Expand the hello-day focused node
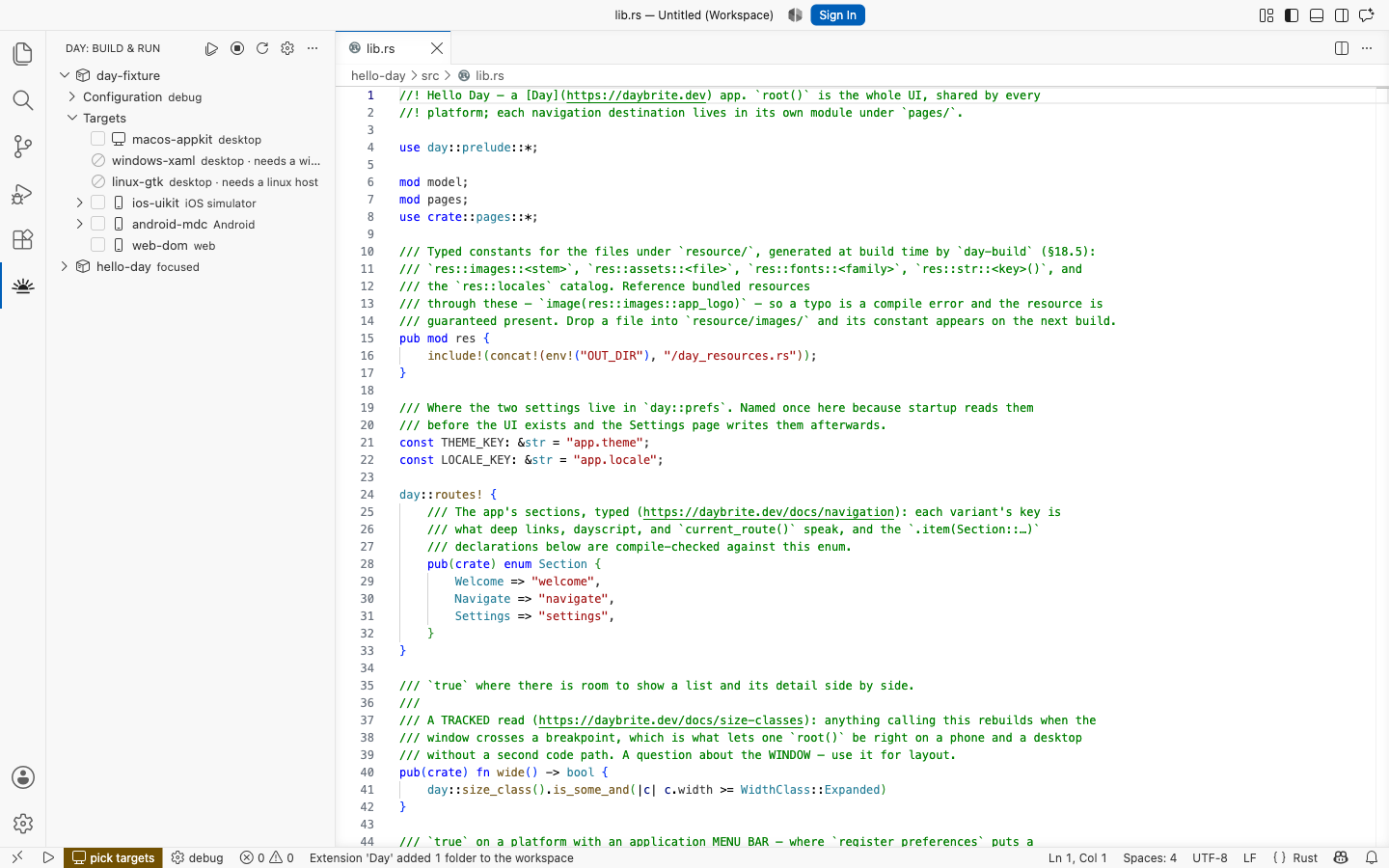Image resolution: width=1389 pixels, height=868 pixels. point(65,266)
